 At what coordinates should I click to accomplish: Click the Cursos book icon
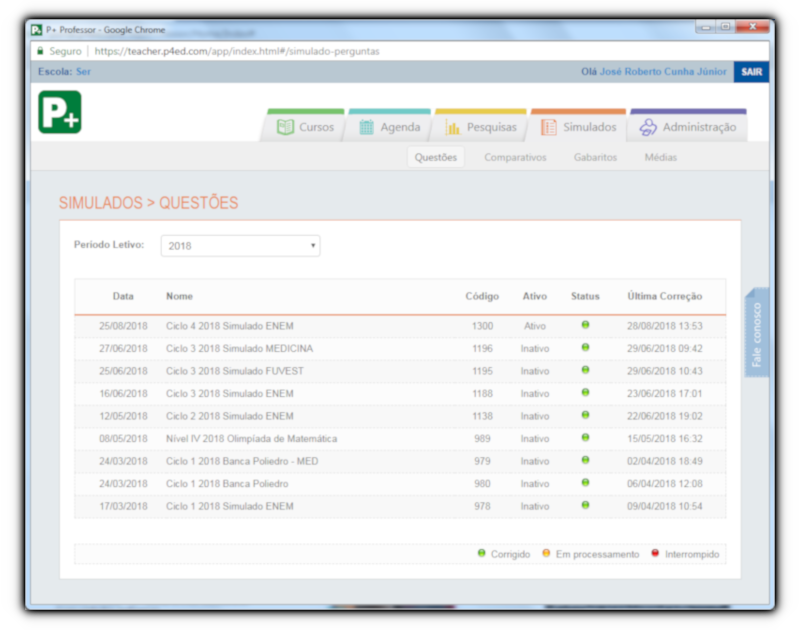286,127
